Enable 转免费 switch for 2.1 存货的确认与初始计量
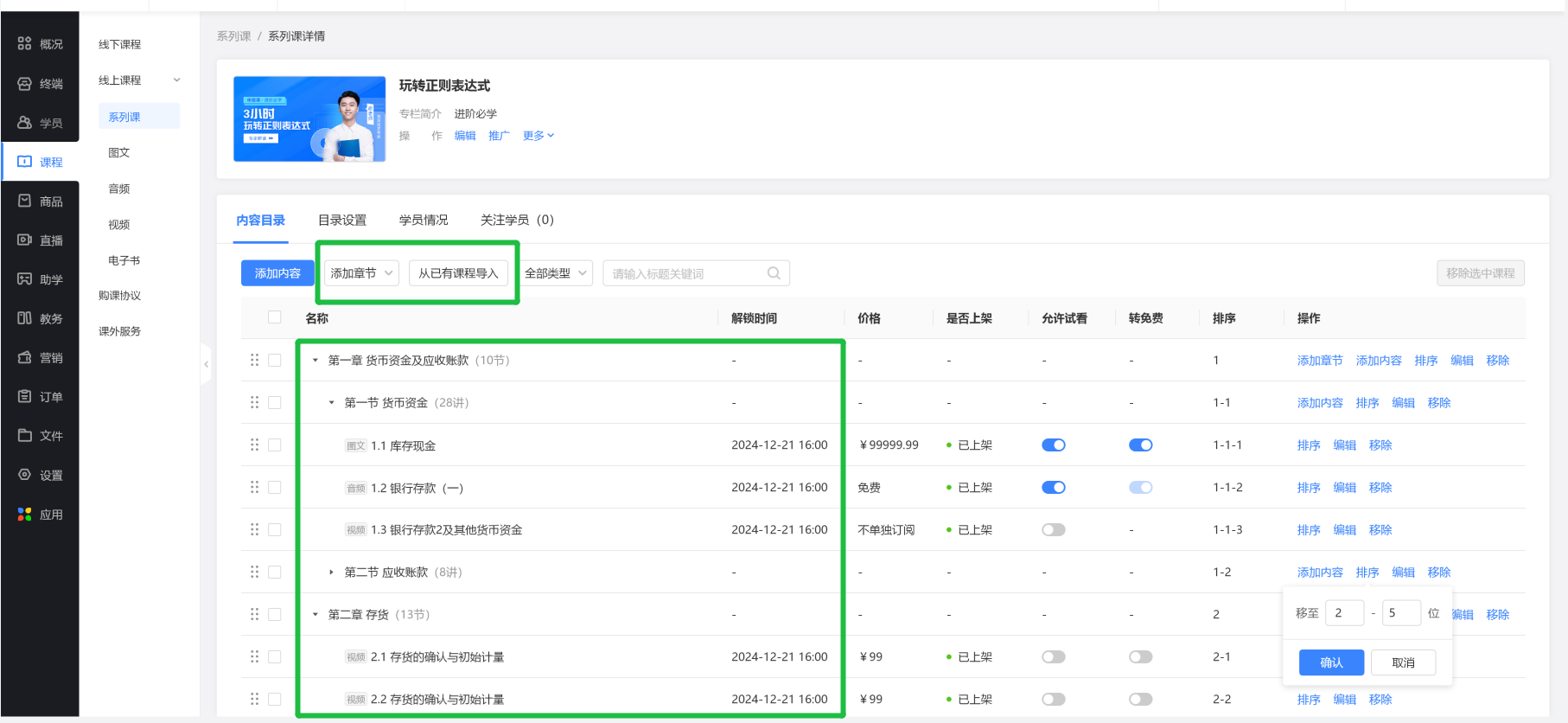 pos(1140,657)
